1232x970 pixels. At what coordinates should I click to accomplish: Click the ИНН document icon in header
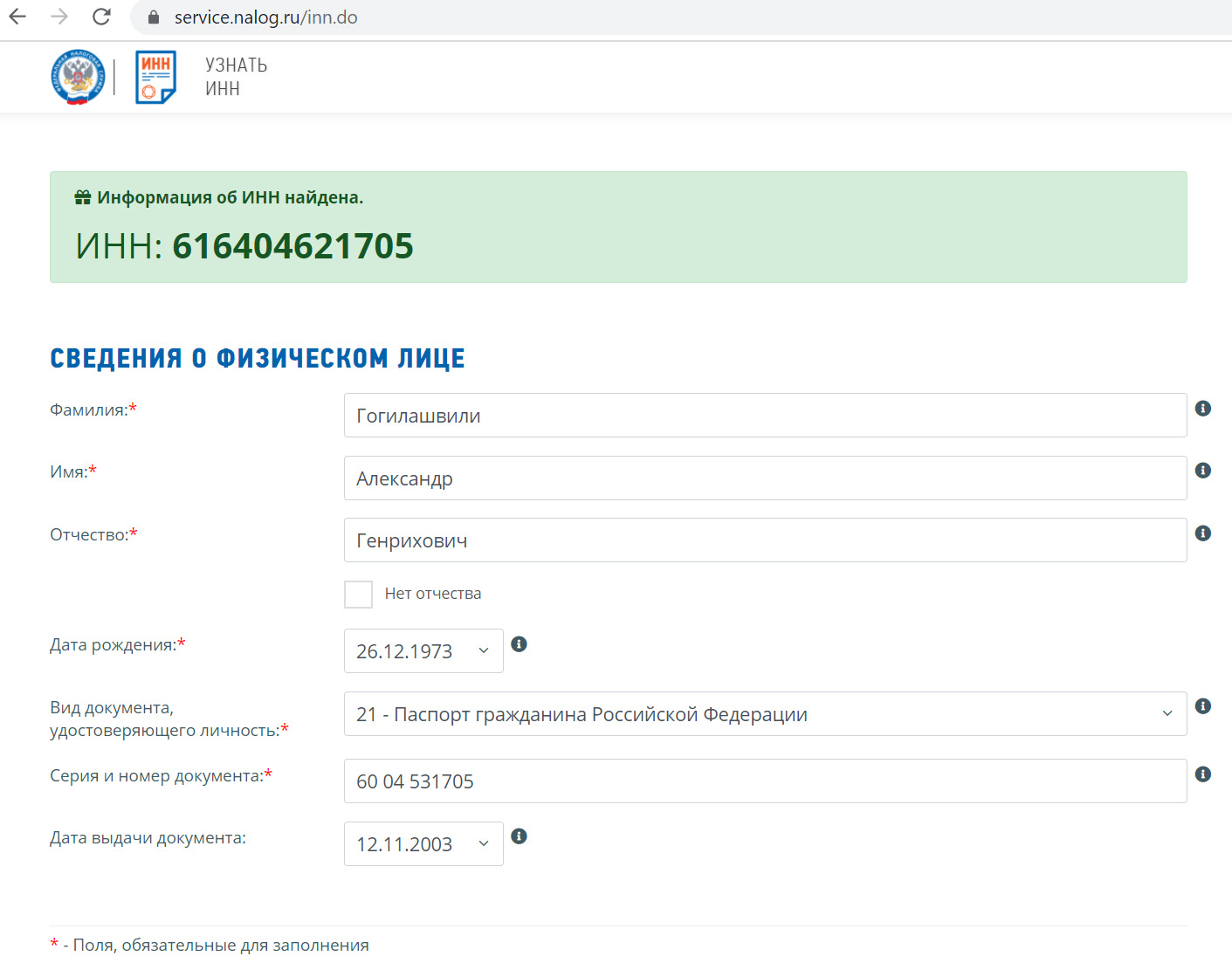point(155,77)
